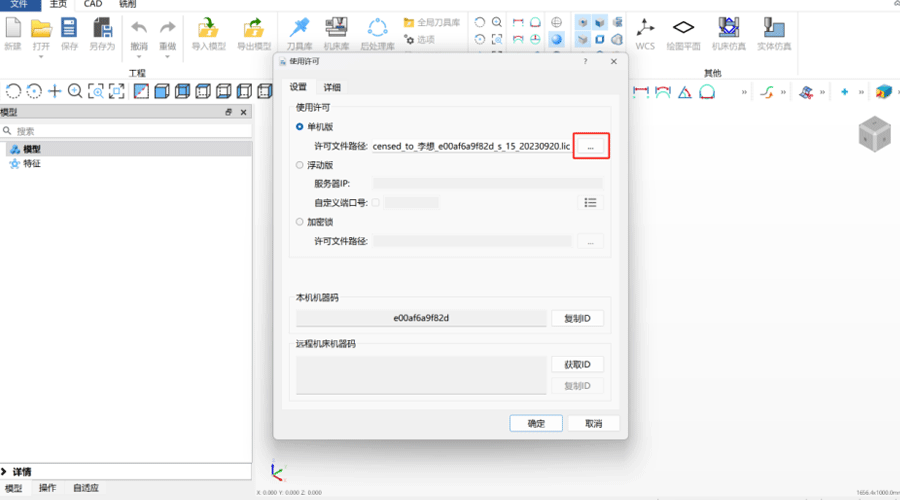
Task: Expand the 撤消 undo dropdown arrow
Action: (139, 57)
